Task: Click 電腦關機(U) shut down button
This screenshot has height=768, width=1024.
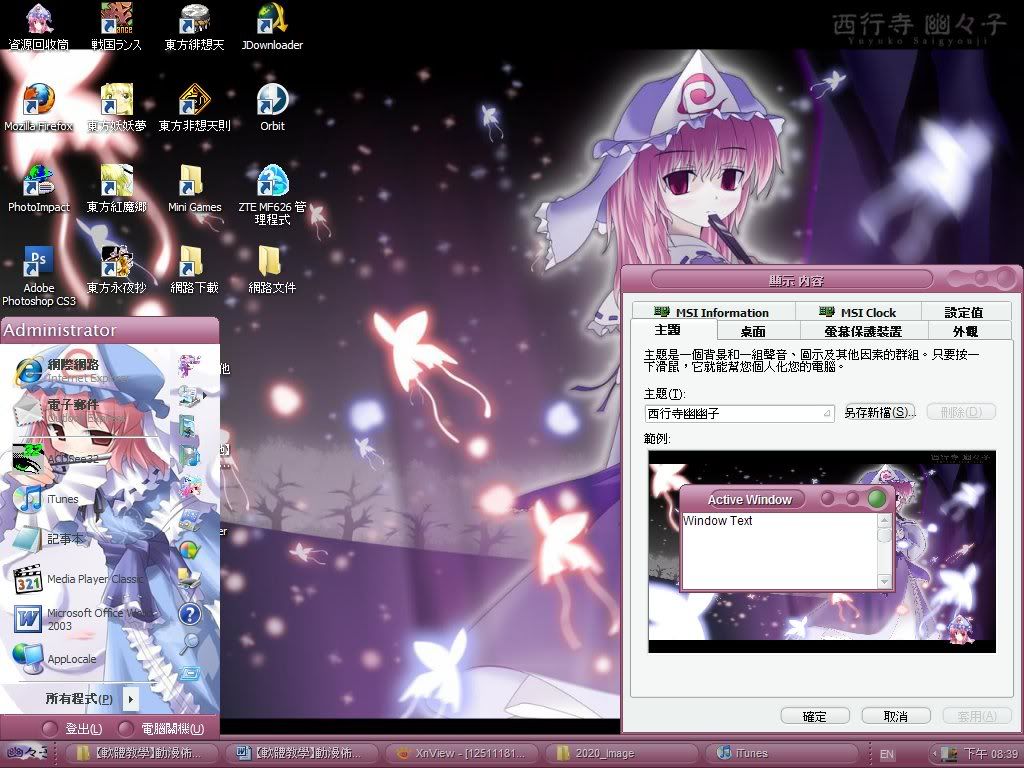Action: pyautogui.click(x=162, y=728)
